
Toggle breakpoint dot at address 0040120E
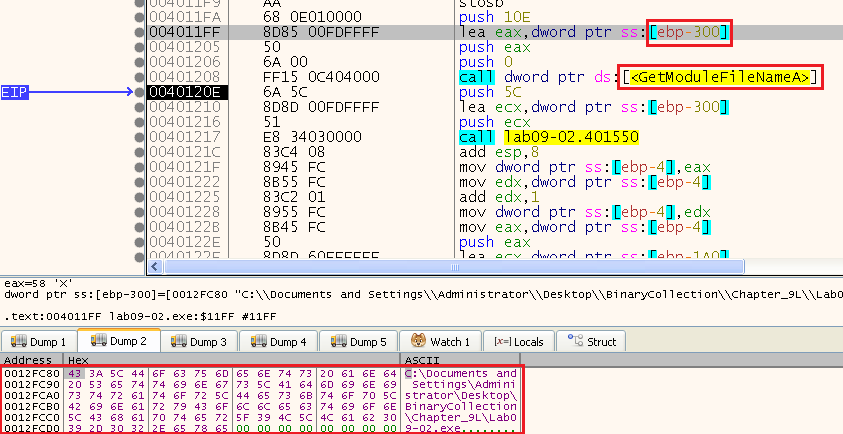[138, 92]
